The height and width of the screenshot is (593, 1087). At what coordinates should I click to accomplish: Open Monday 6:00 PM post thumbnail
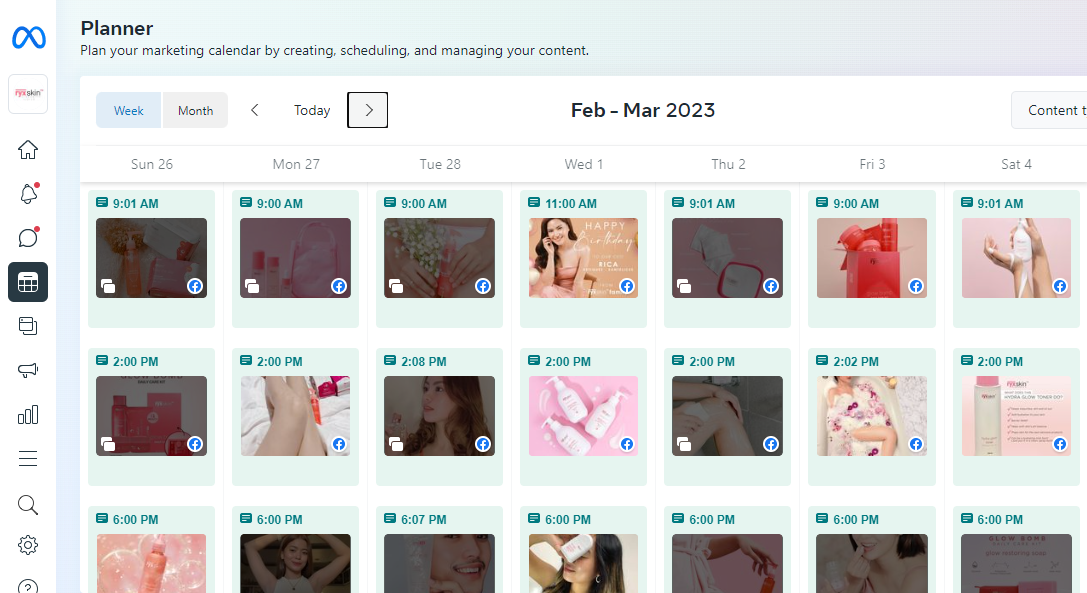295,563
